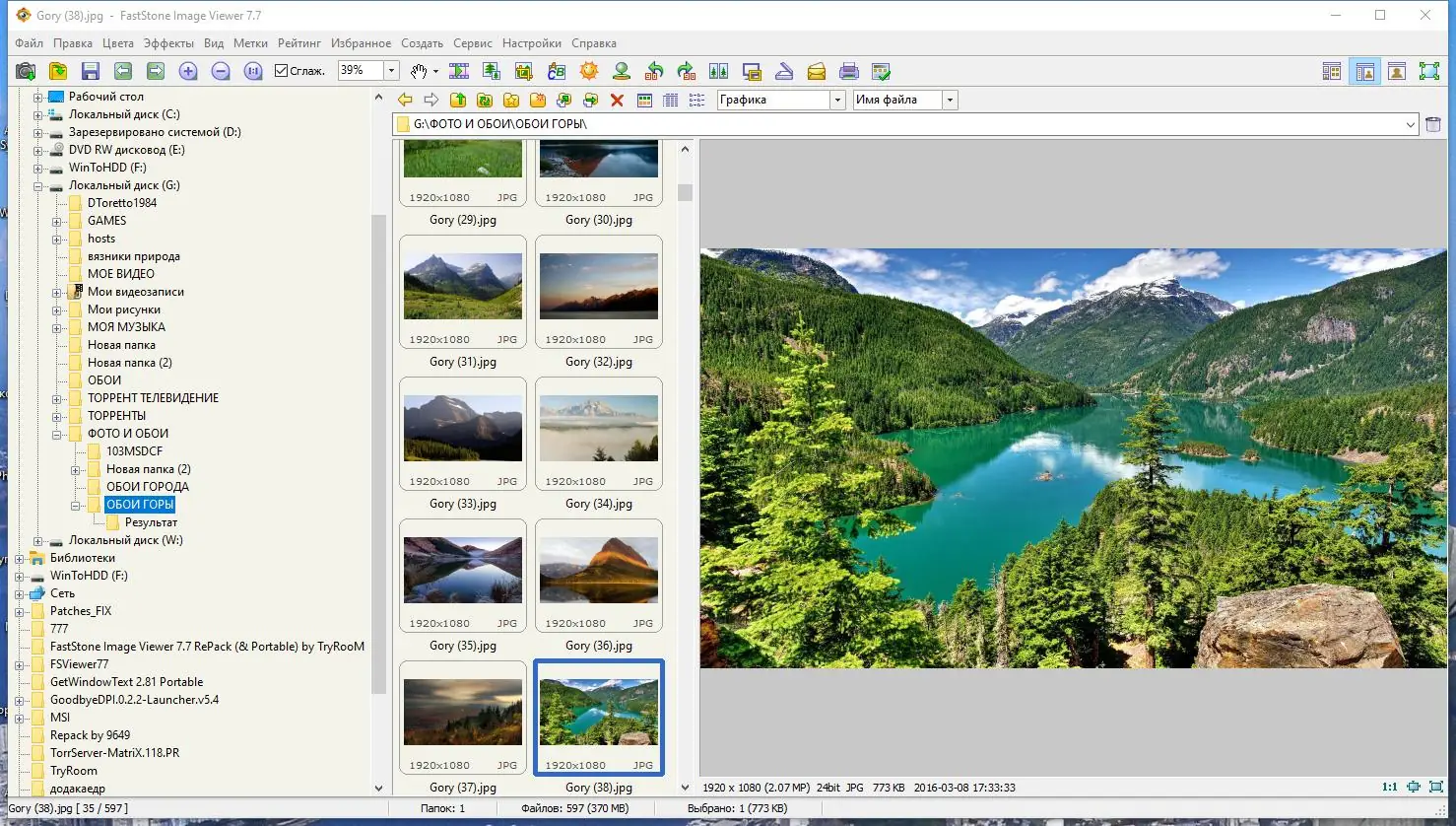The width and height of the screenshot is (1456, 826).
Task: Expand the GAMES folder node
Action: (x=56, y=221)
